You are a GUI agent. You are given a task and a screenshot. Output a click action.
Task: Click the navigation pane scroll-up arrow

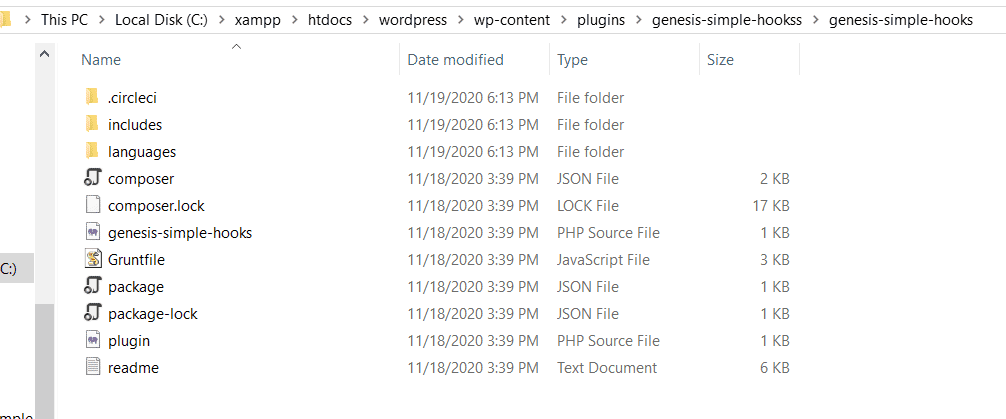click(44, 55)
